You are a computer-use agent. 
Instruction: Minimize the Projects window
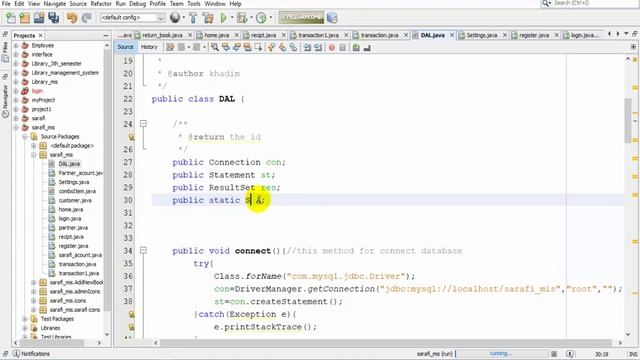tap(106, 36)
